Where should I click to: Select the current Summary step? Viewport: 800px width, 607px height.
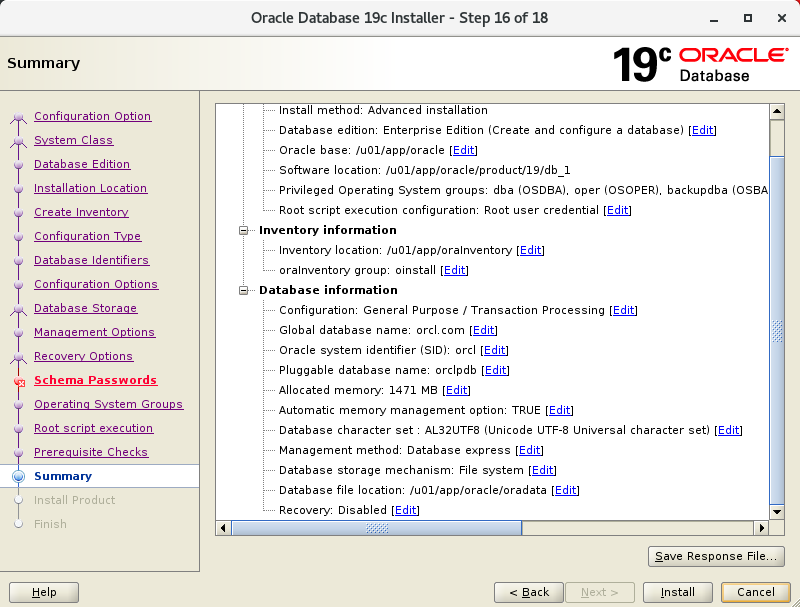pos(63,476)
